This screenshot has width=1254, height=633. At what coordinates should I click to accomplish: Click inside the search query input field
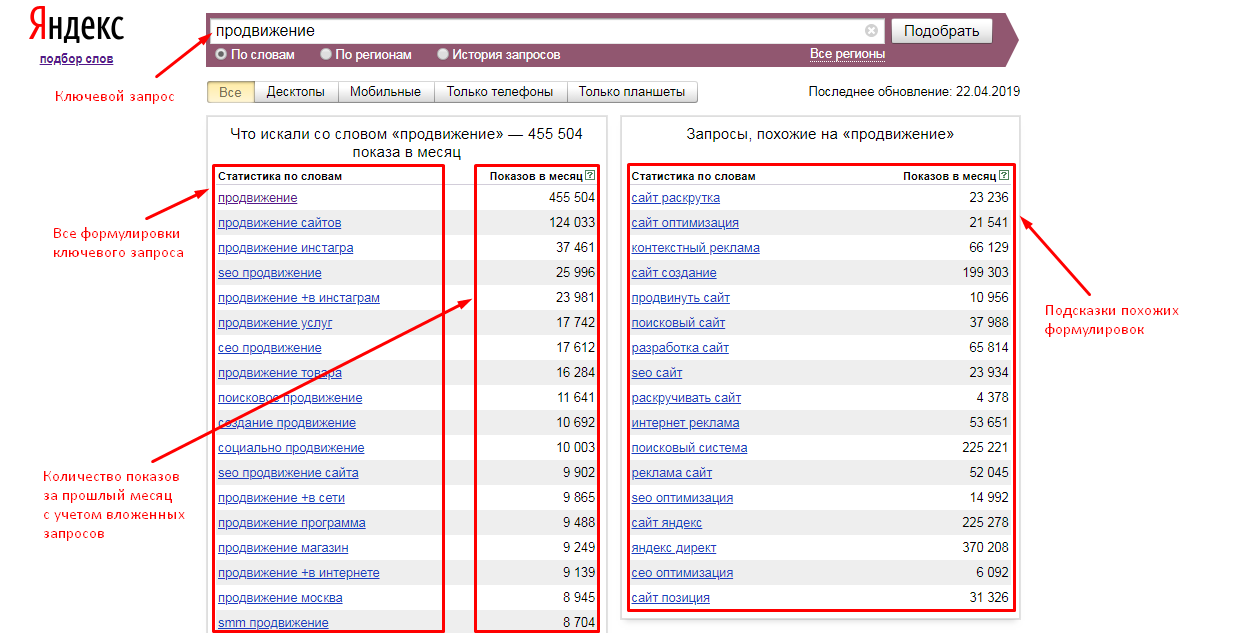[500, 29]
